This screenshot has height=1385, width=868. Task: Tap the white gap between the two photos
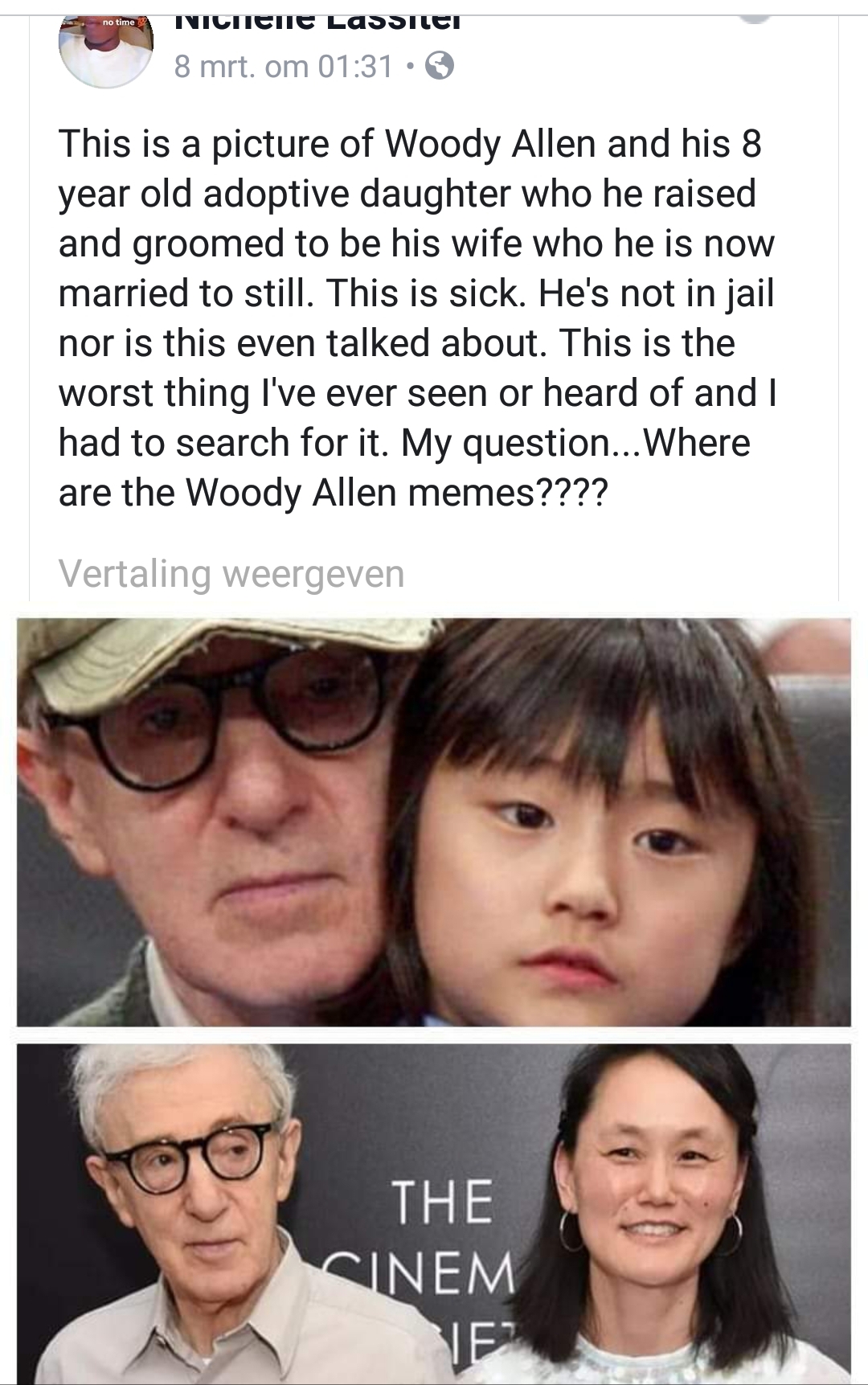click(x=434, y=1035)
